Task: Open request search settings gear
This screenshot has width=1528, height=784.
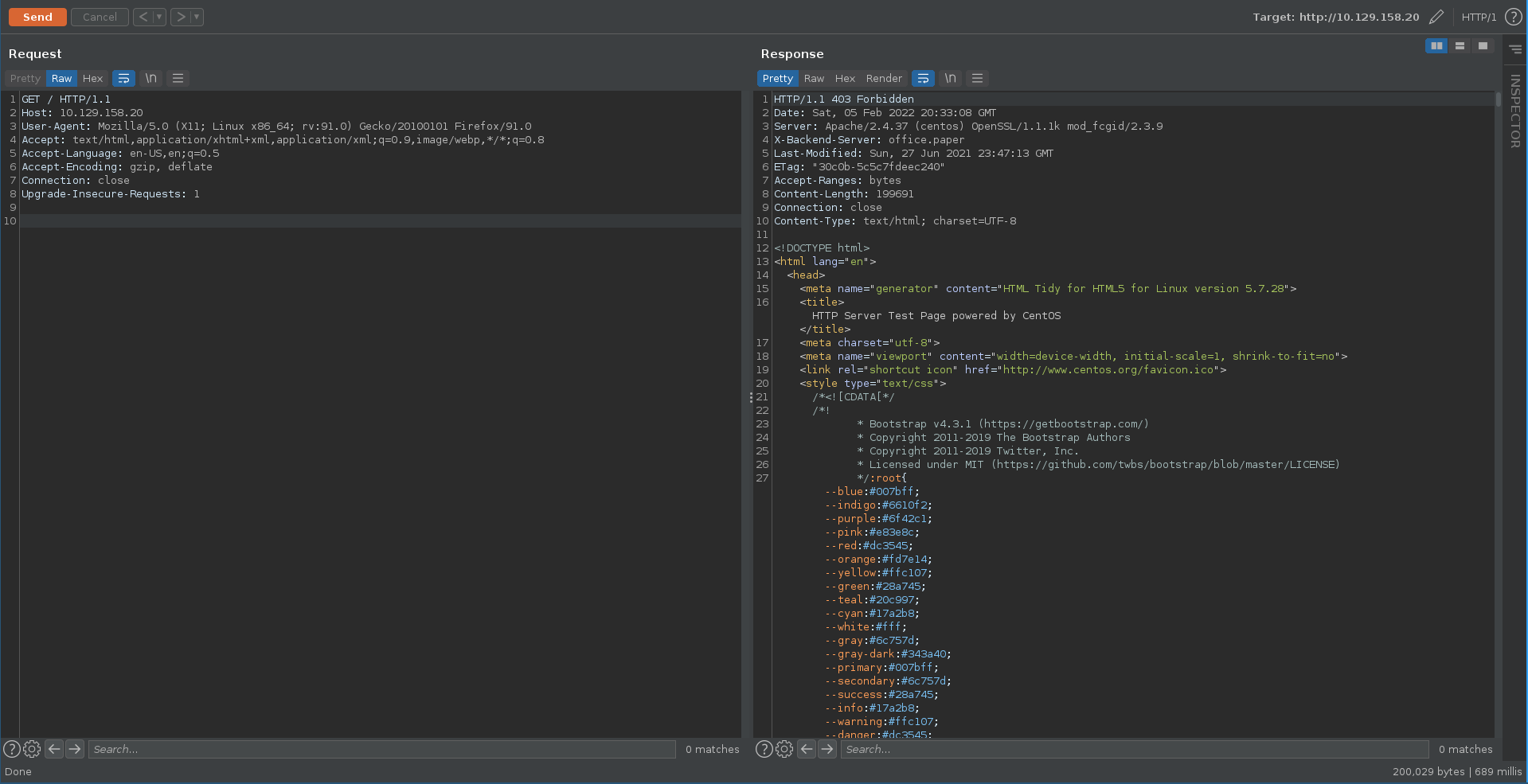Action: (x=32, y=749)
